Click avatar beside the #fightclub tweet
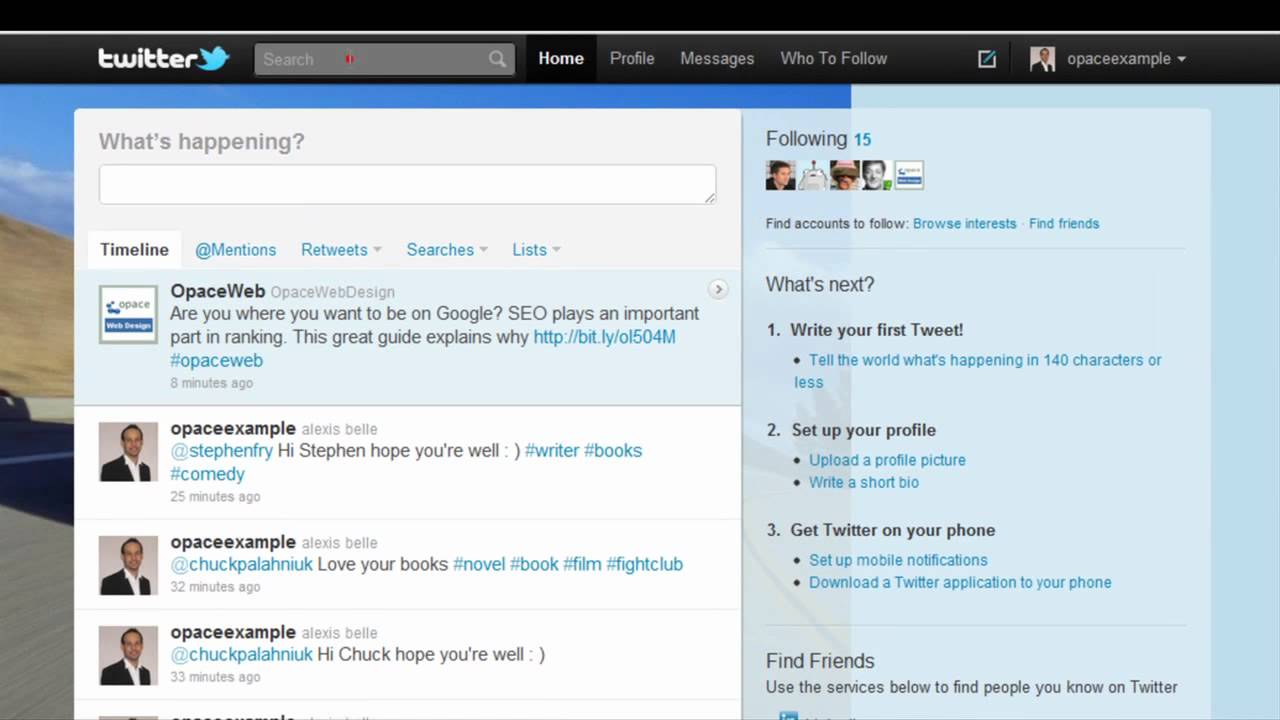The height and width of the screenshot is (720, 1280). point(128,565)
